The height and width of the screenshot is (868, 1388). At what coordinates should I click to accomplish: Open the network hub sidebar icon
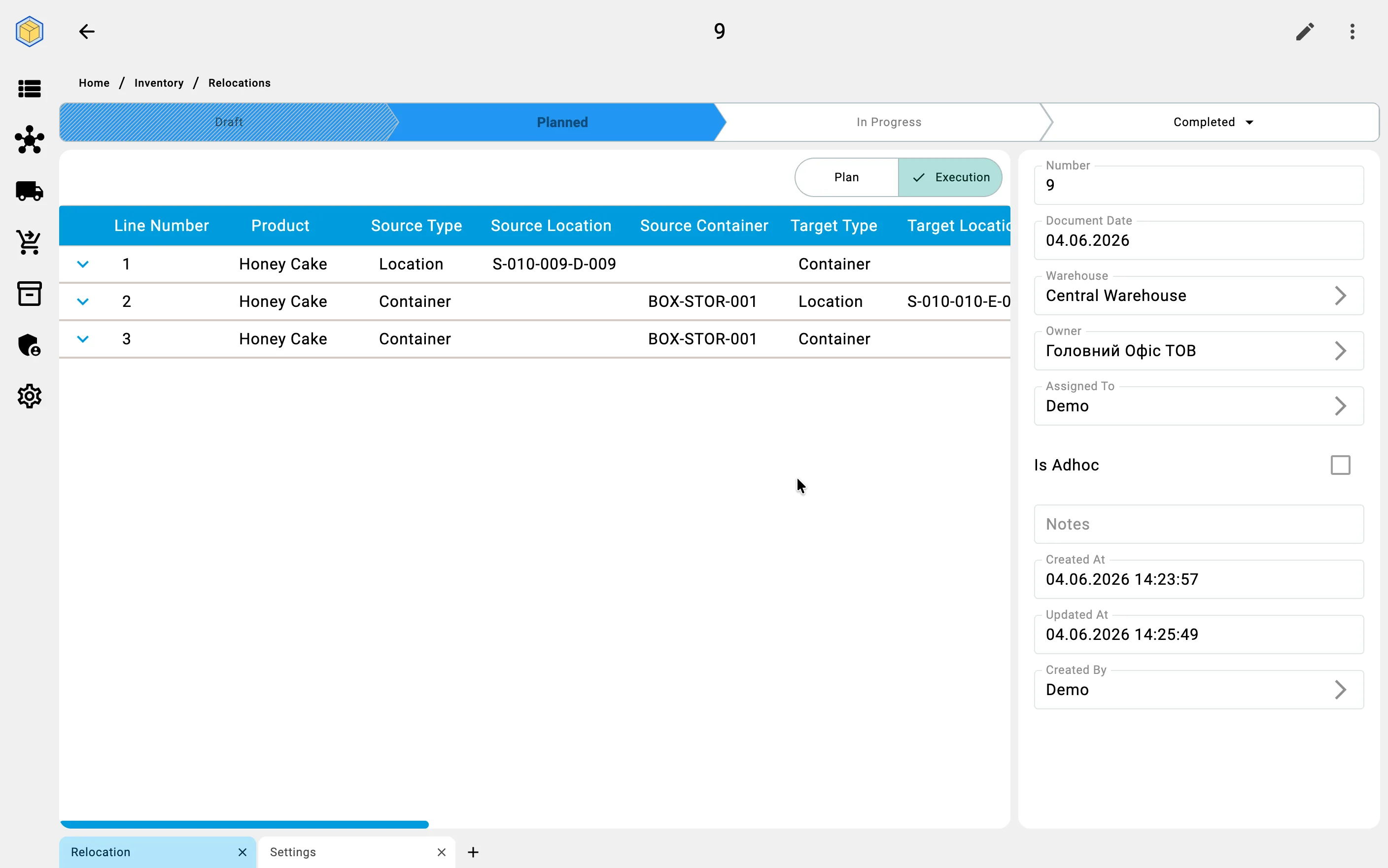click(x=29, y=139)
